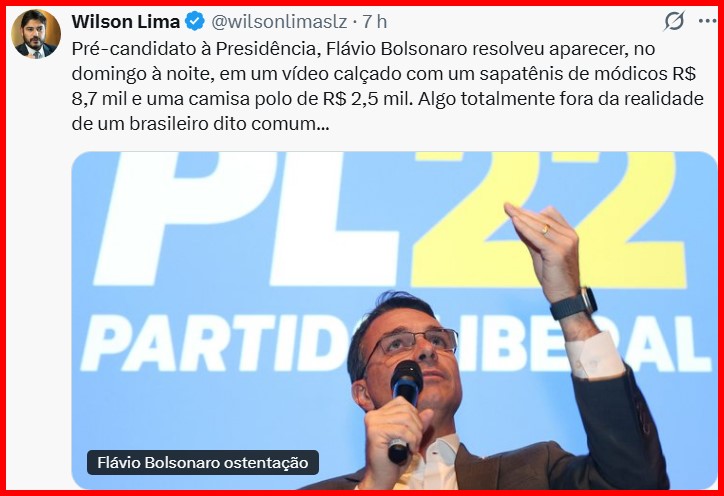Open the @wilsonlimaslz handle link
The image size is (724, 496).
[279, 22]
